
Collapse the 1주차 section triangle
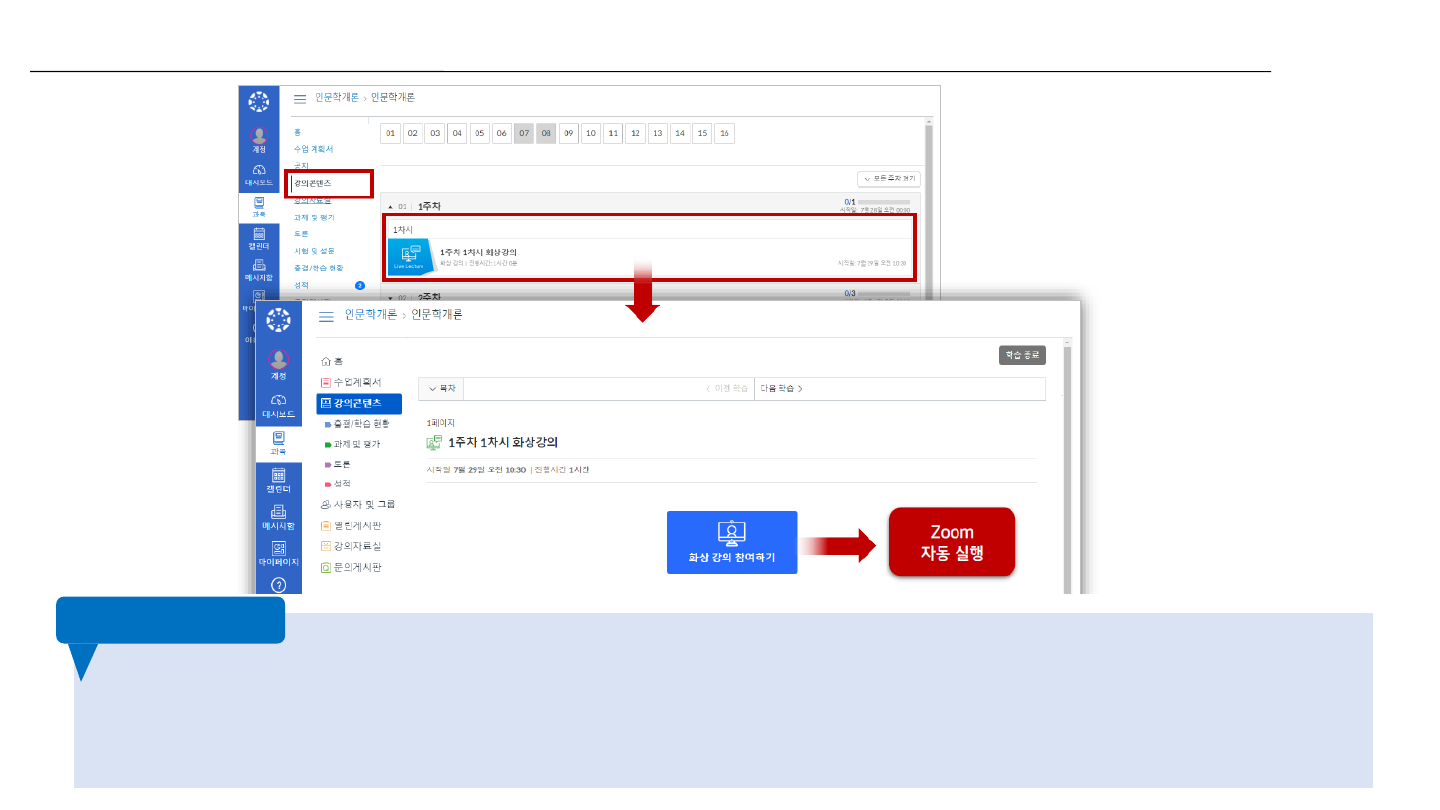click(390, 206)
